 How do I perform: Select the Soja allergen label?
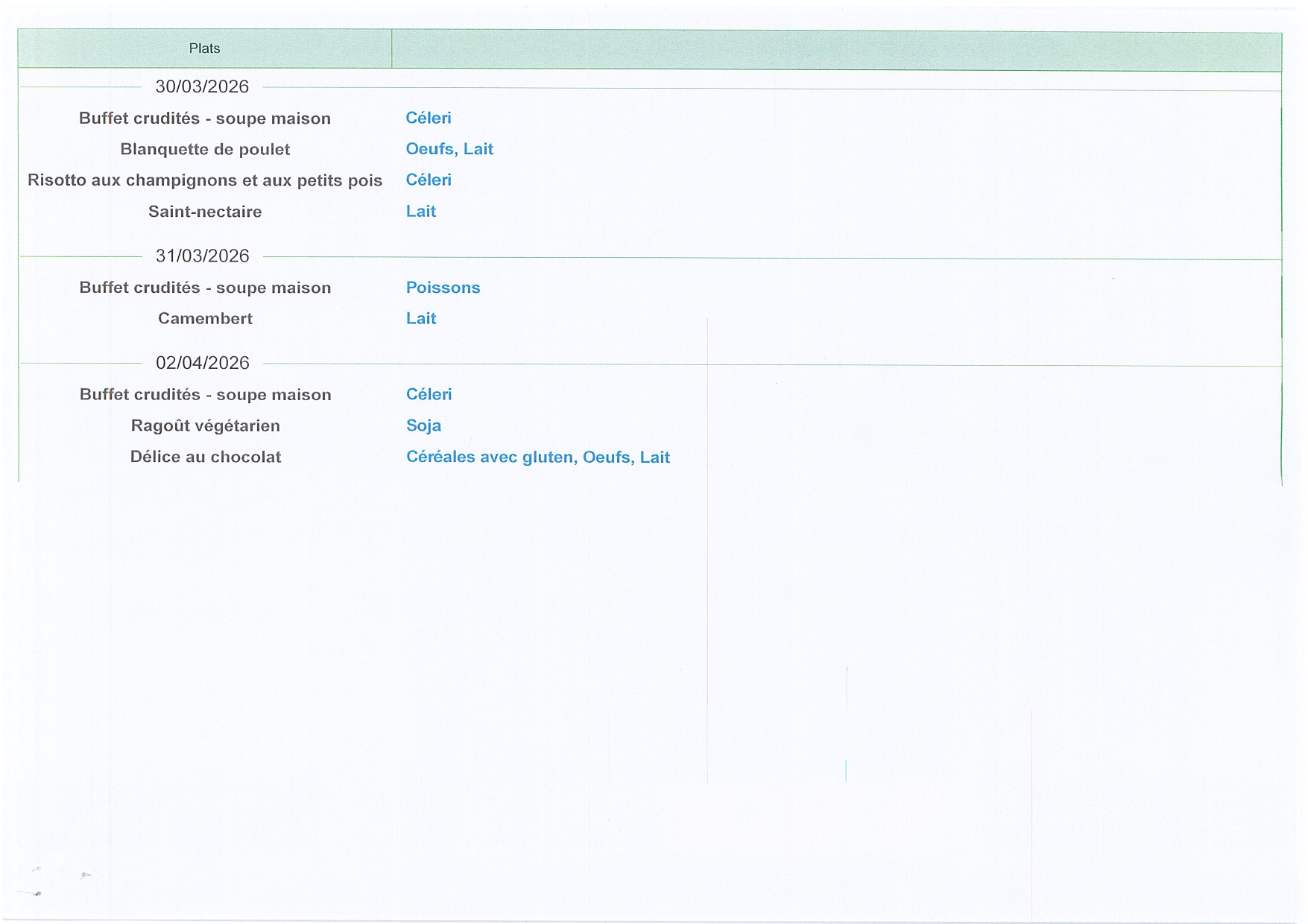(x=423, y=425)
